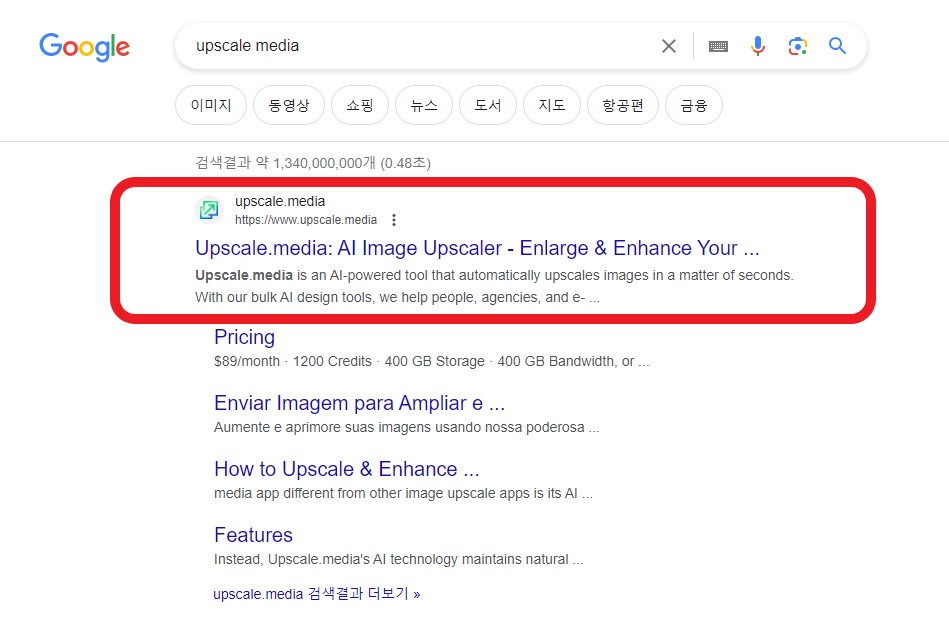Select the 이미지 filter chip

pos(211,105)
